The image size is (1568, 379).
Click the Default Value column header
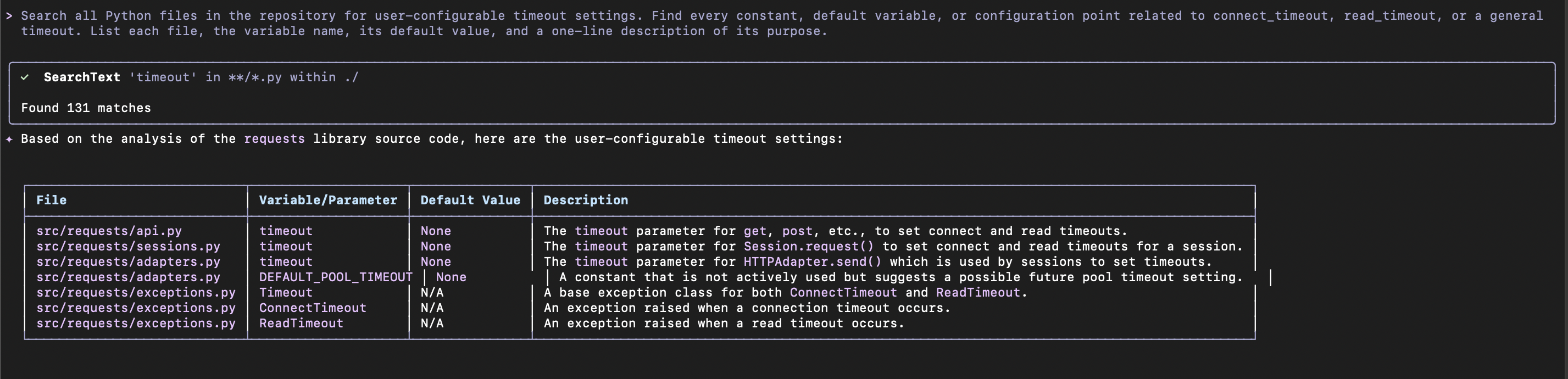coord(470,200)
